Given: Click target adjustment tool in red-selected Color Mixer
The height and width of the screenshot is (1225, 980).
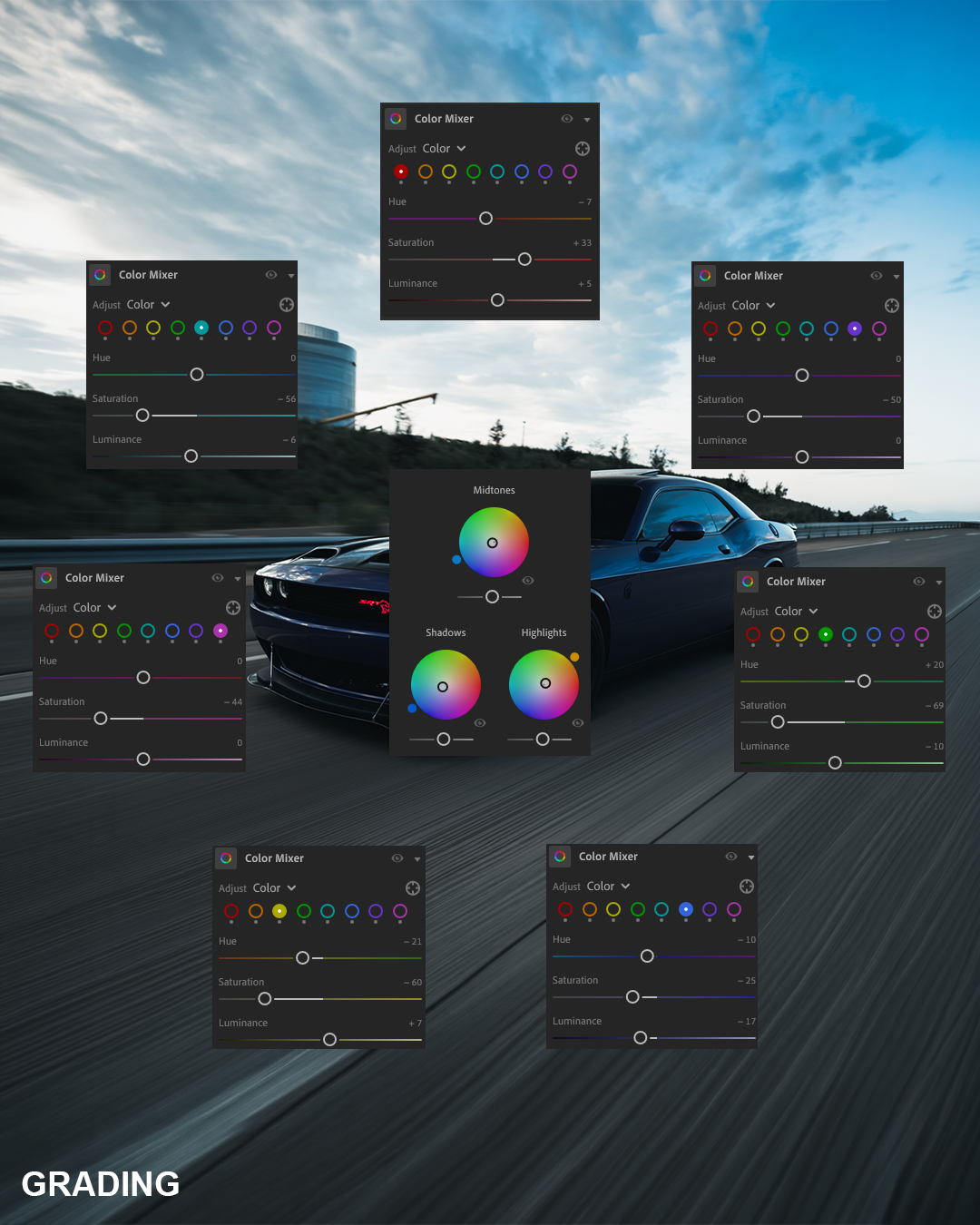Looking at the screenshot, I should tap(583, 149).
